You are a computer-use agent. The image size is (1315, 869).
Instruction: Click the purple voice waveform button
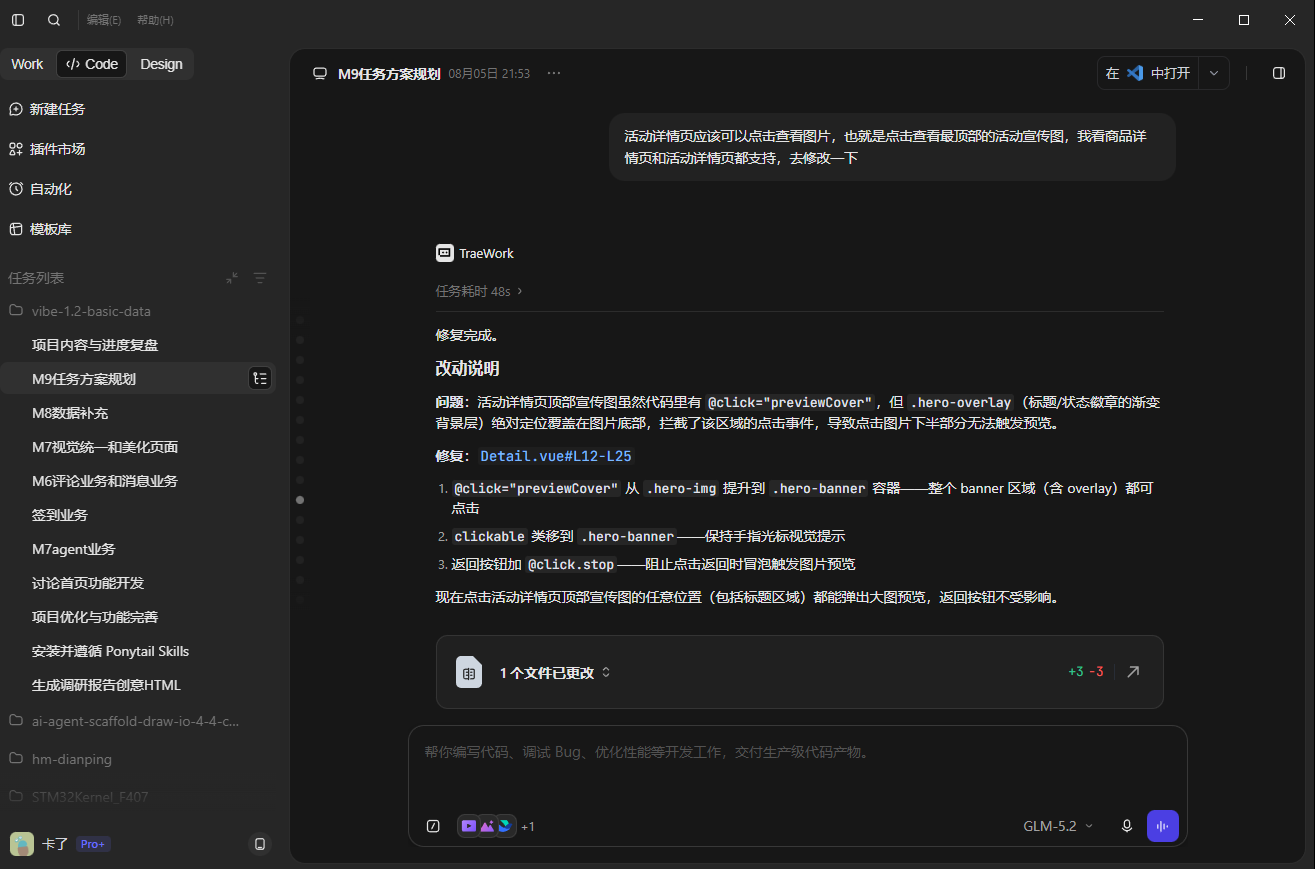(x=1163, y=826)
